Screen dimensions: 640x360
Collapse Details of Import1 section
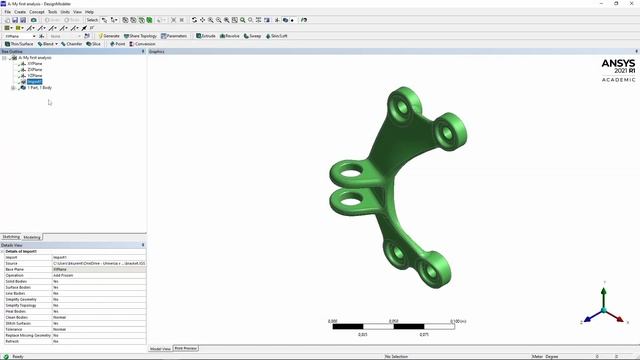click(x=2, y=252)
